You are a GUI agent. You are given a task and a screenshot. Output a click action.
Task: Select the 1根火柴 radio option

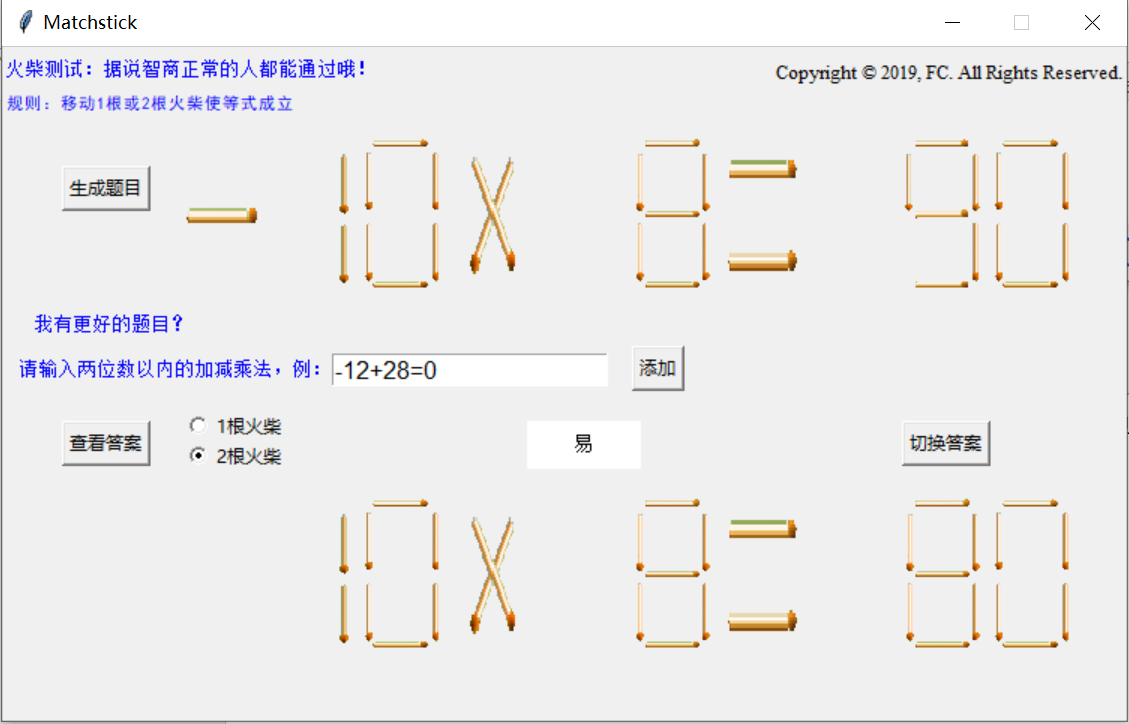(235, 426)
